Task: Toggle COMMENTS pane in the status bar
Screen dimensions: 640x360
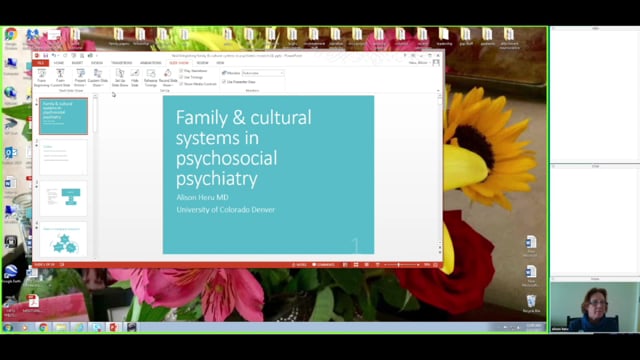Action: pos(324,265)
